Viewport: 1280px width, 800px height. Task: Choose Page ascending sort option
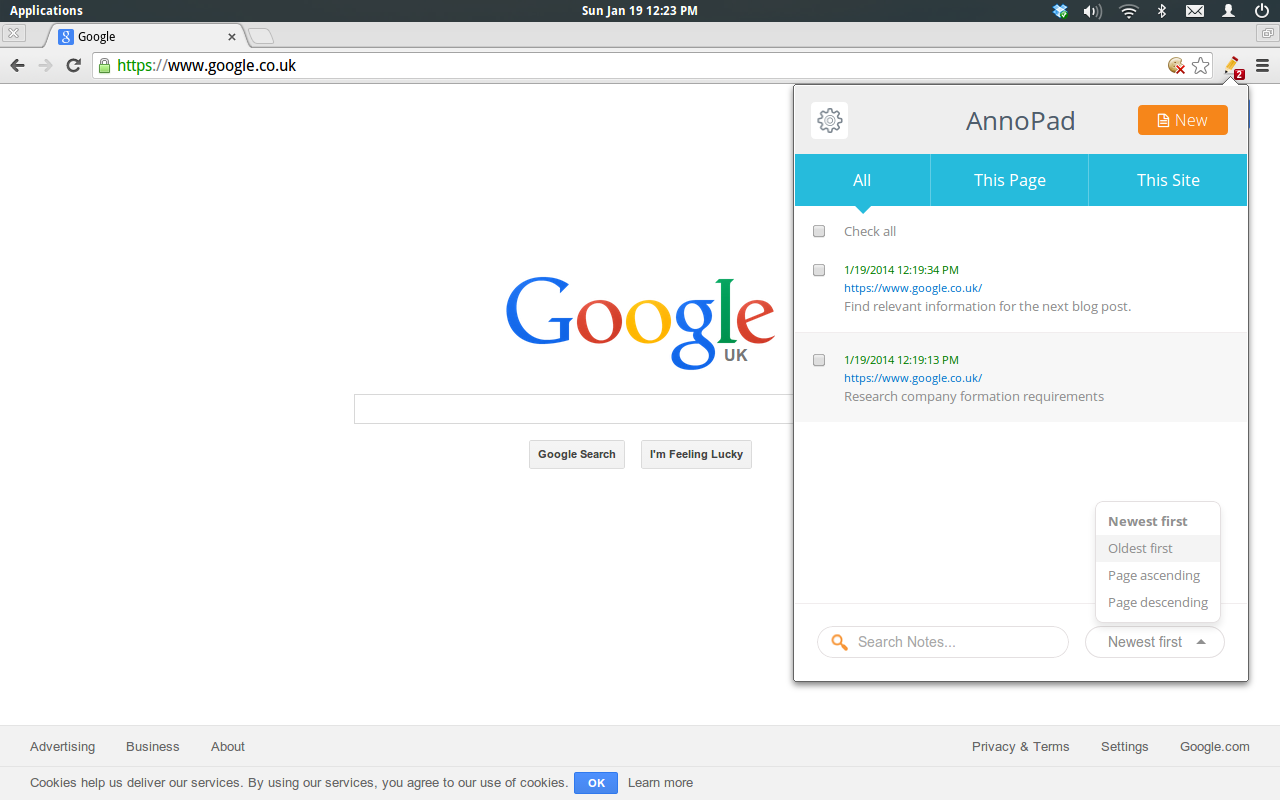pos(1158,575)
